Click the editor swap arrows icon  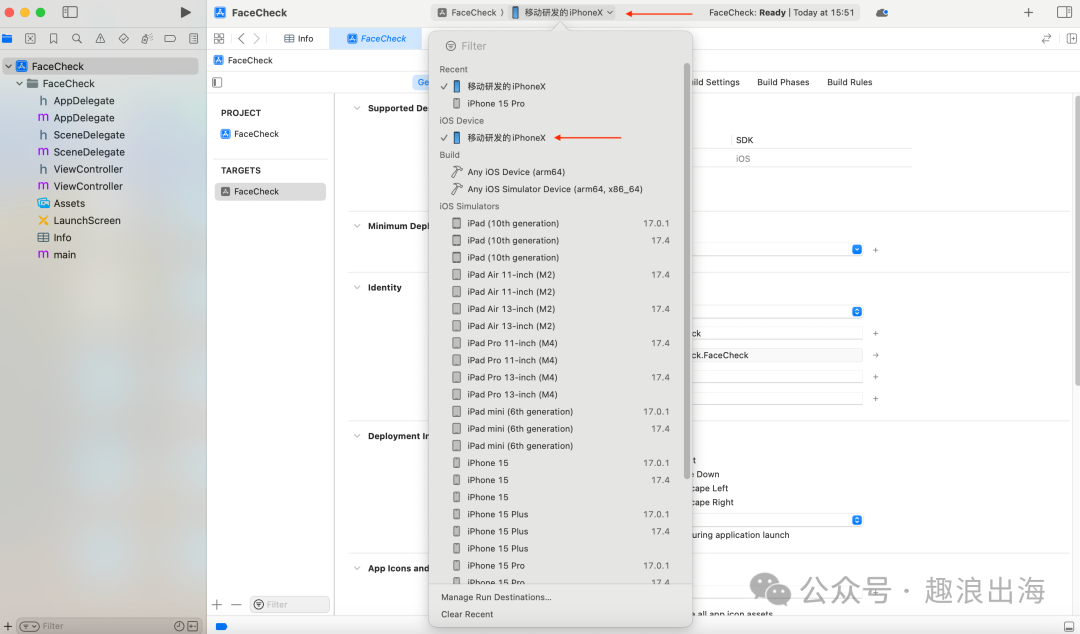[1046, 39]
